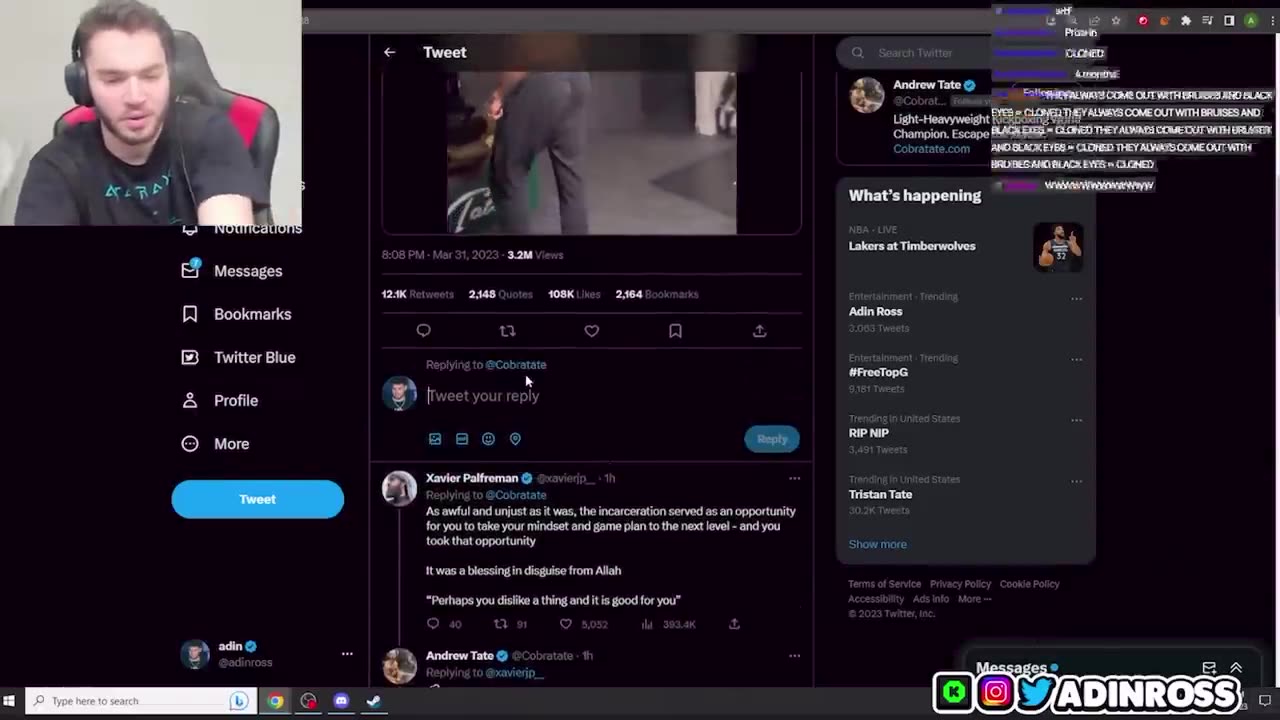This screenshot has width=1280, height=720.
Task: View the 108K Likes list
Action: coord(574,294)
